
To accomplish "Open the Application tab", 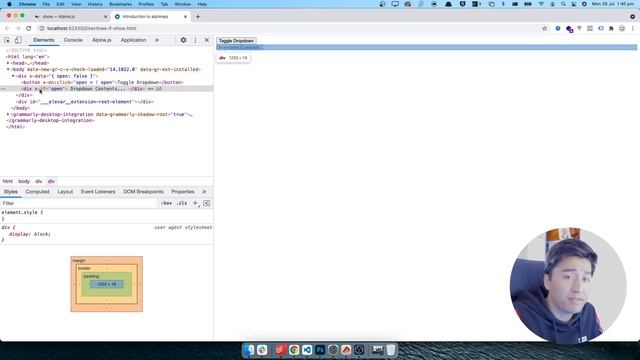I will click(x=133, y=40).
